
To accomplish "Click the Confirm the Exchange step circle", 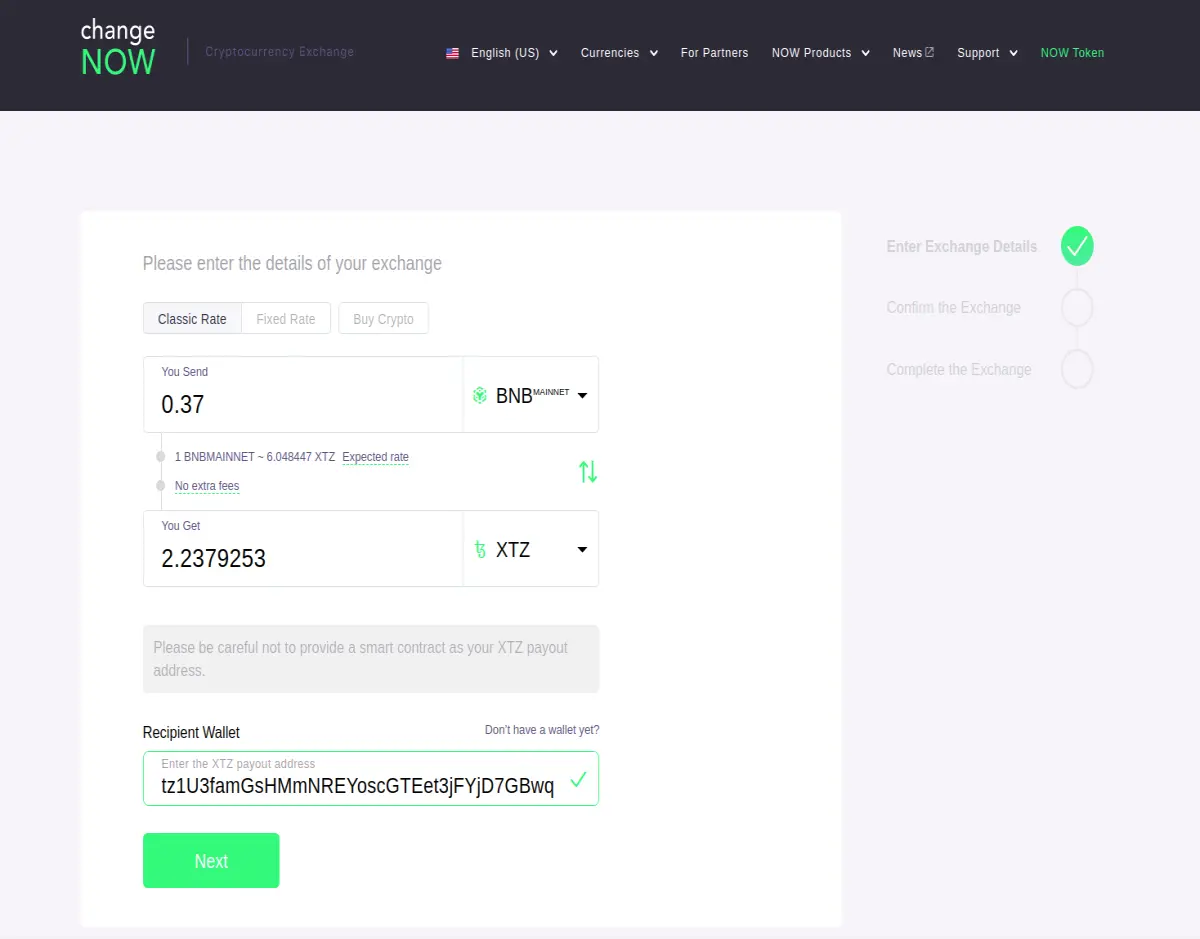I will [x=1077, y=308].
